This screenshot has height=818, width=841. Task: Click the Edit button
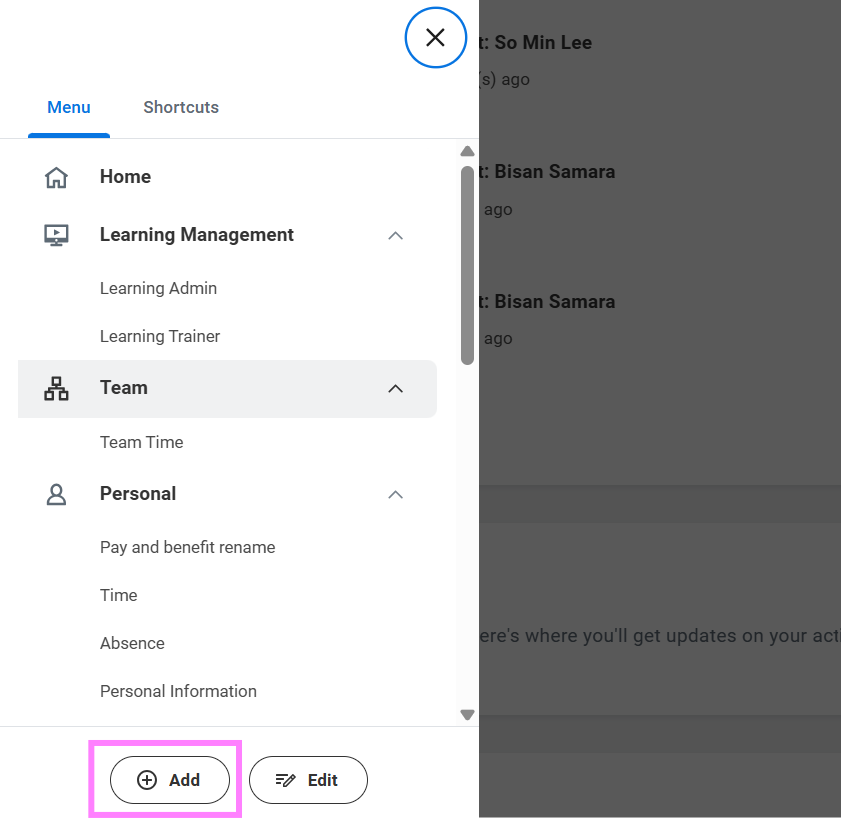pos(308,779)
